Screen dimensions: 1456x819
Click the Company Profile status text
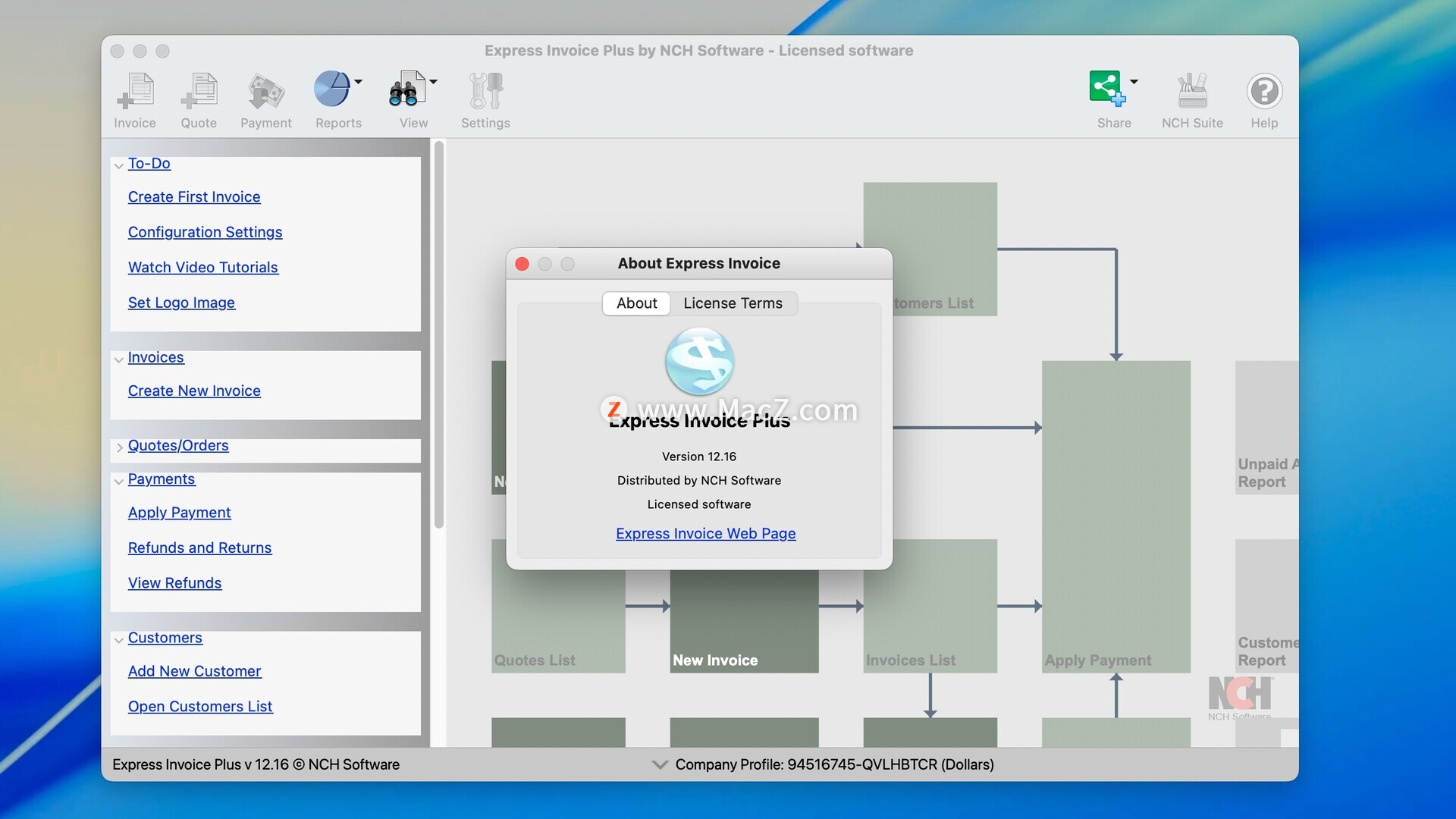(834, 764)
